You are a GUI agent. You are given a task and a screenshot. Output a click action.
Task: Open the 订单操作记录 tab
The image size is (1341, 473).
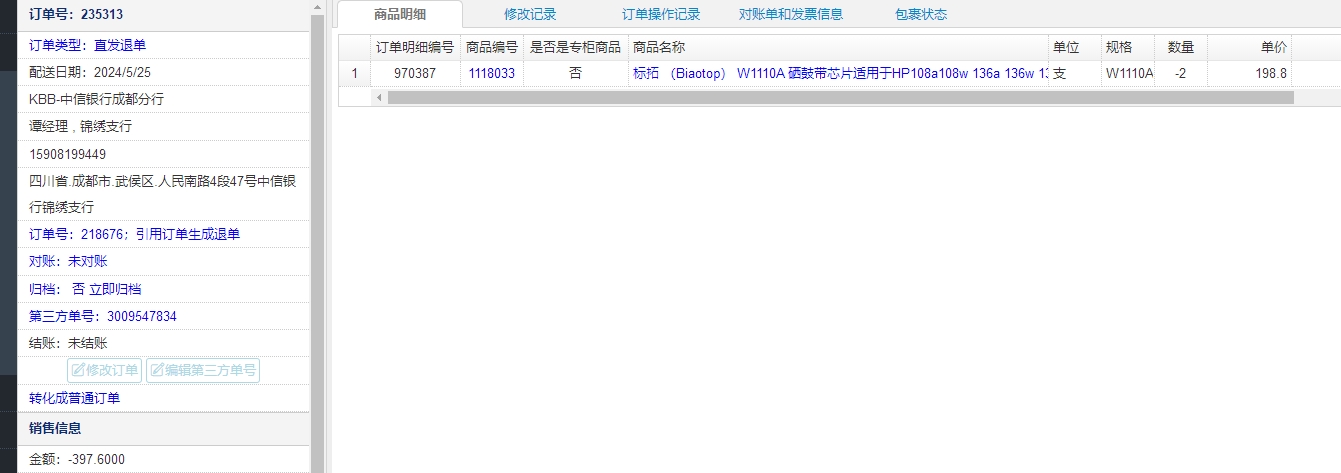tap(661, 14)
